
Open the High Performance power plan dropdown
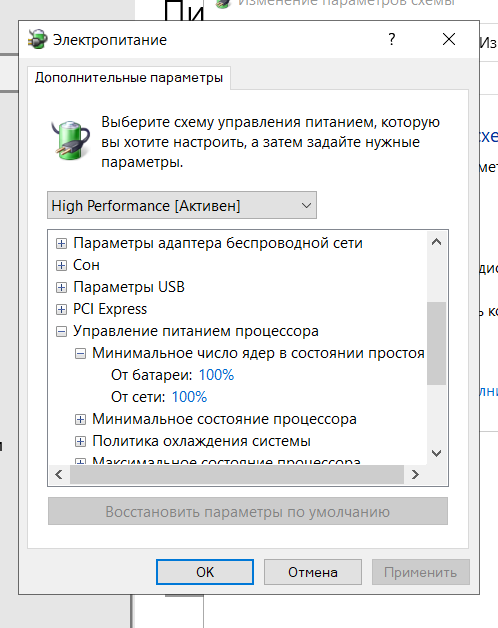[x=182, y=205]
